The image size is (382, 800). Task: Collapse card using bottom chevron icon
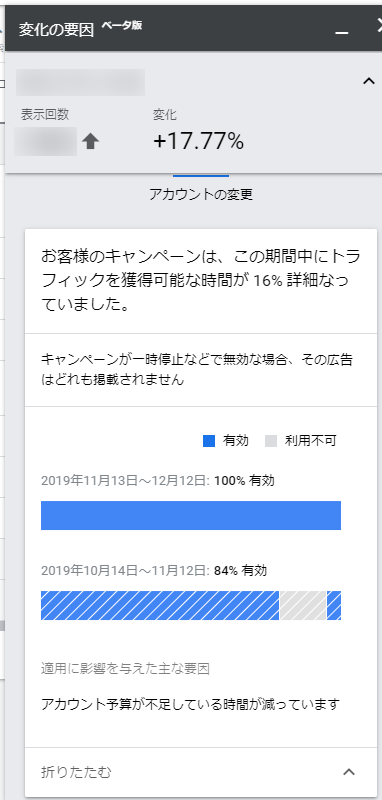(x=349, y=772)
